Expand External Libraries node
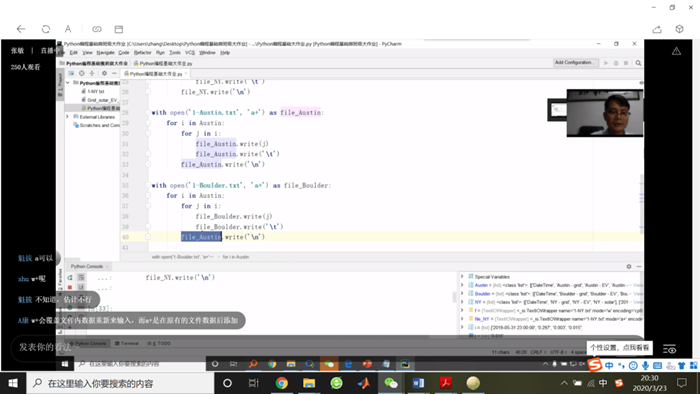Viewport: 700px width, 394px height. (x=67, y=117)
